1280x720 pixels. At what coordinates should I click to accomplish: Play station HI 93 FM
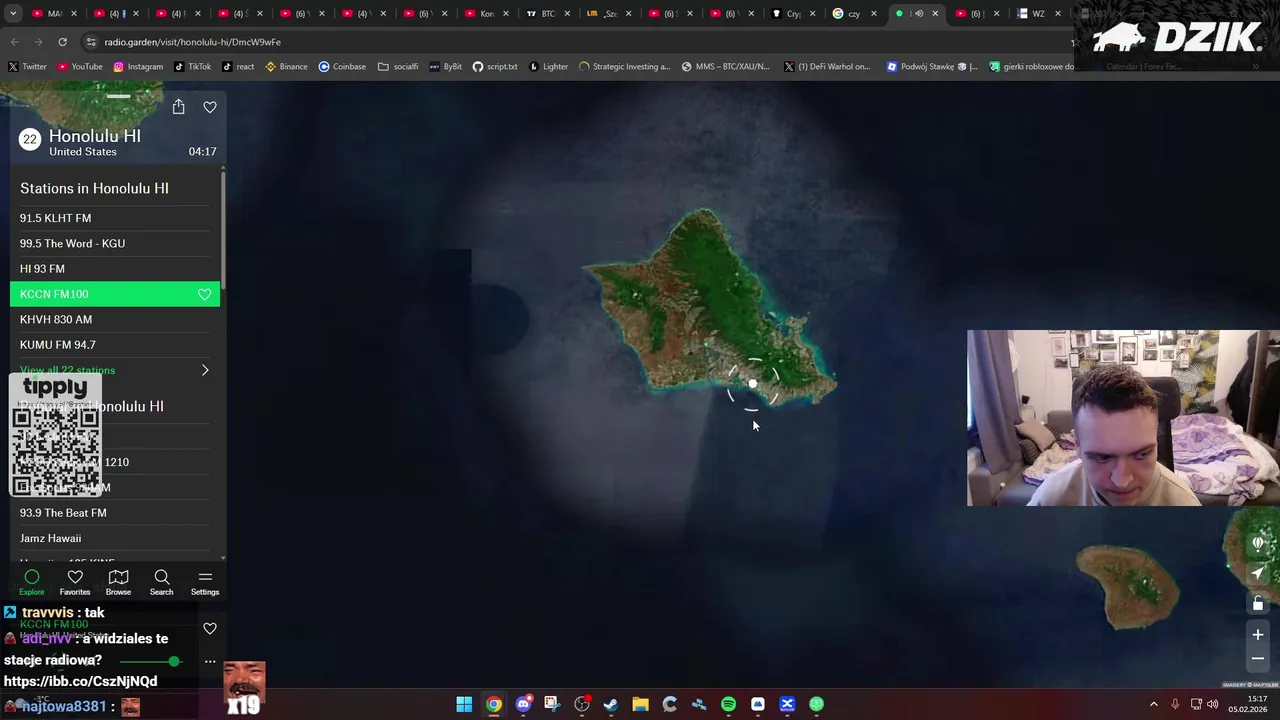click(115, 269)
